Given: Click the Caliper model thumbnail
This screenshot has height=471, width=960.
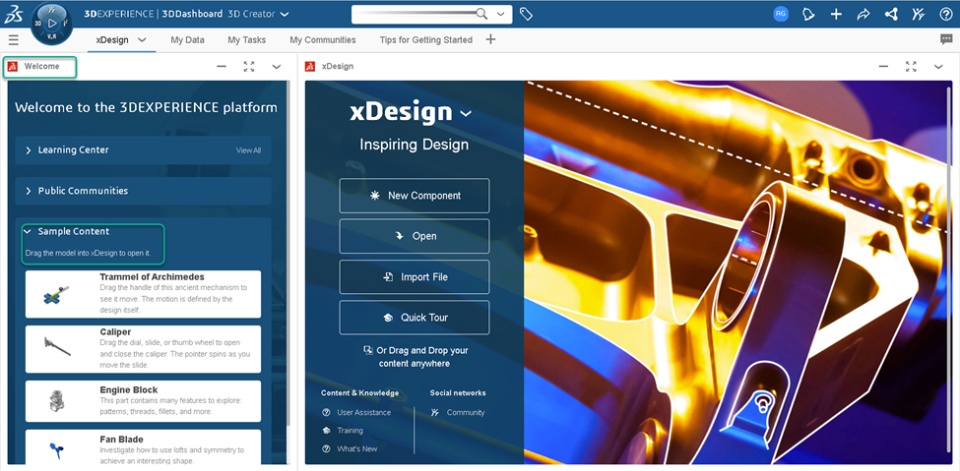Looking at the screenshot, I should [x=57, y=346].
